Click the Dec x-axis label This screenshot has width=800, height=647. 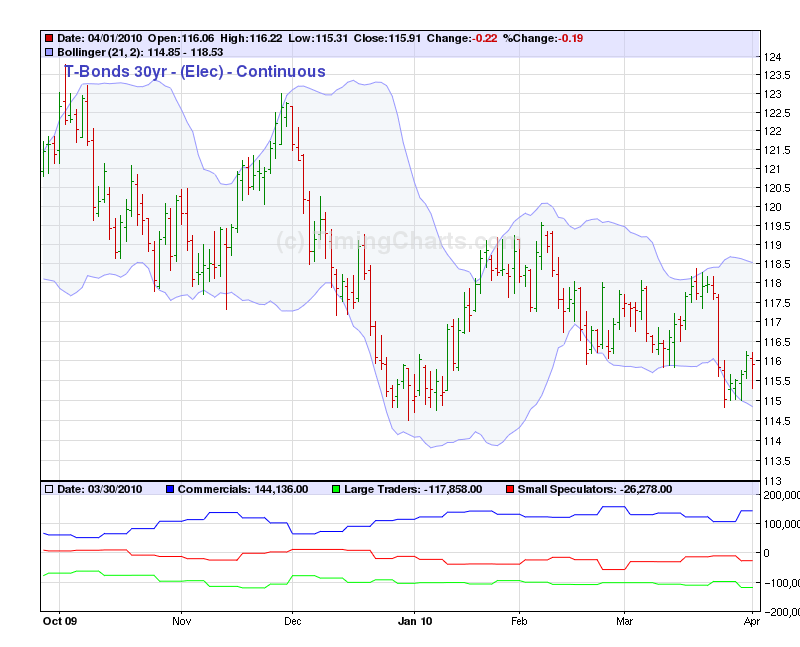tap(291, 622)
